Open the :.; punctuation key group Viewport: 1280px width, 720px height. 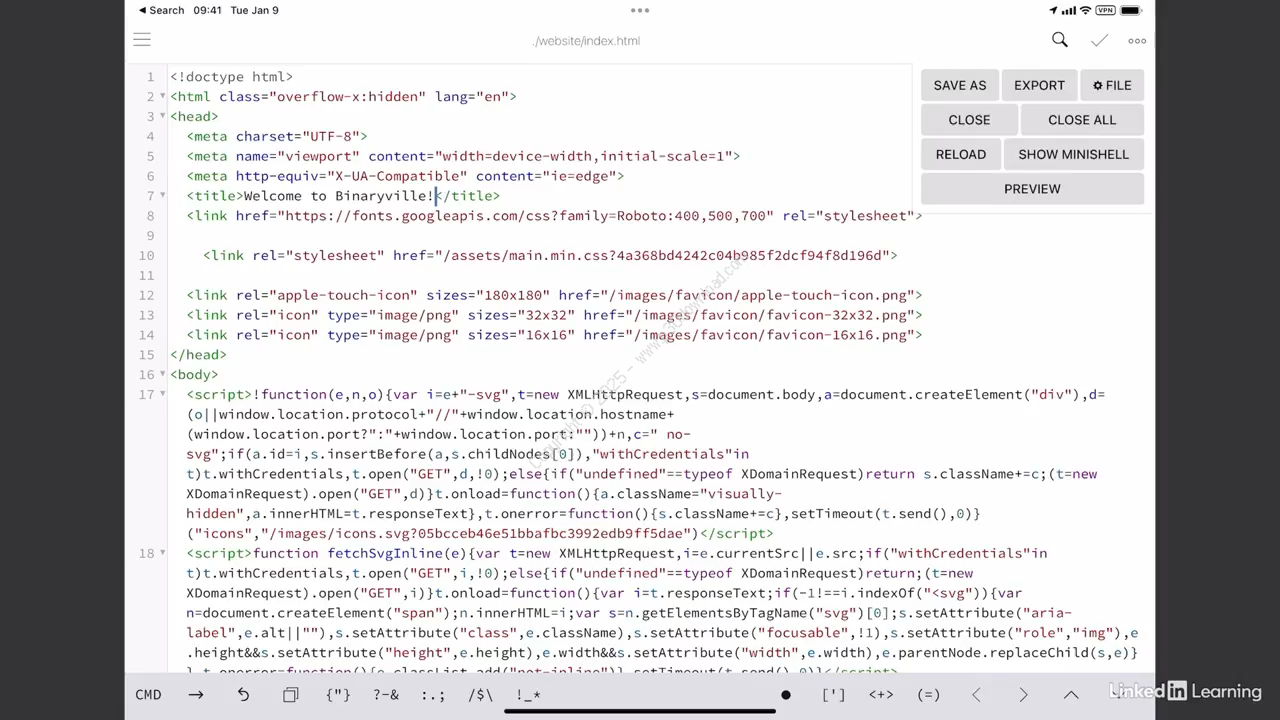(x=433, y=695)
